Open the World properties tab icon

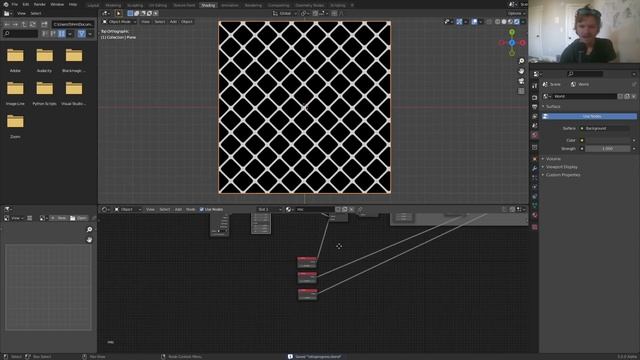click(534, 136)
